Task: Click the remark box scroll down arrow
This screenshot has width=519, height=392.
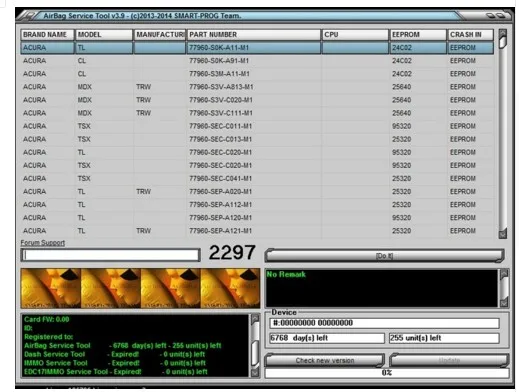Action: pyautogui.click(x=504, y=303)
